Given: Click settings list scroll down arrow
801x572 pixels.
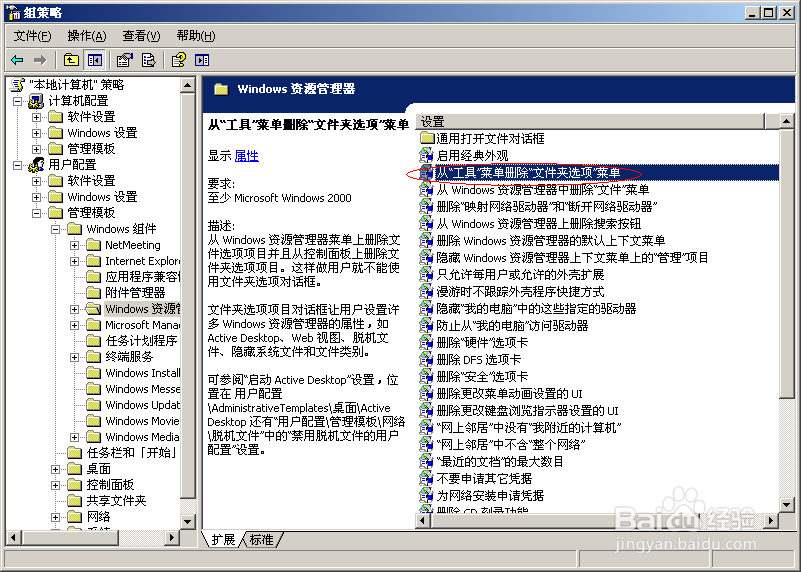Looking at the screenshot, I should coord(786,505).
